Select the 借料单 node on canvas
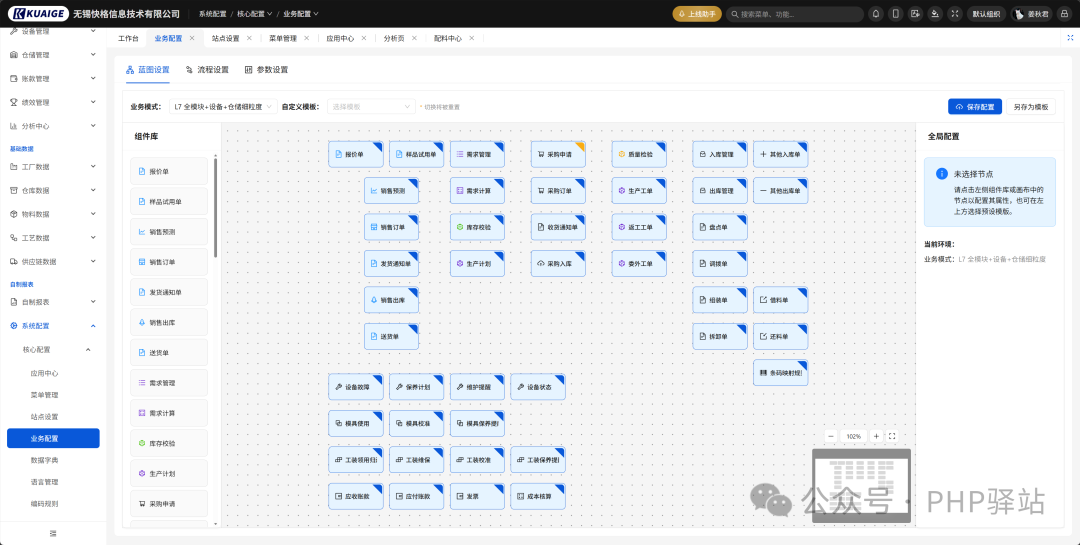 tap(780, 300)
